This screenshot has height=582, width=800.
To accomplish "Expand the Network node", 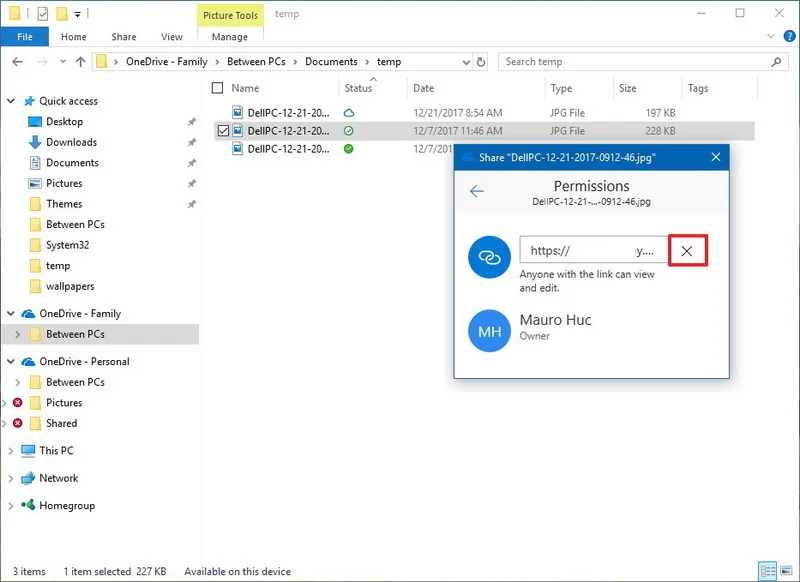I will pos(11,478).
